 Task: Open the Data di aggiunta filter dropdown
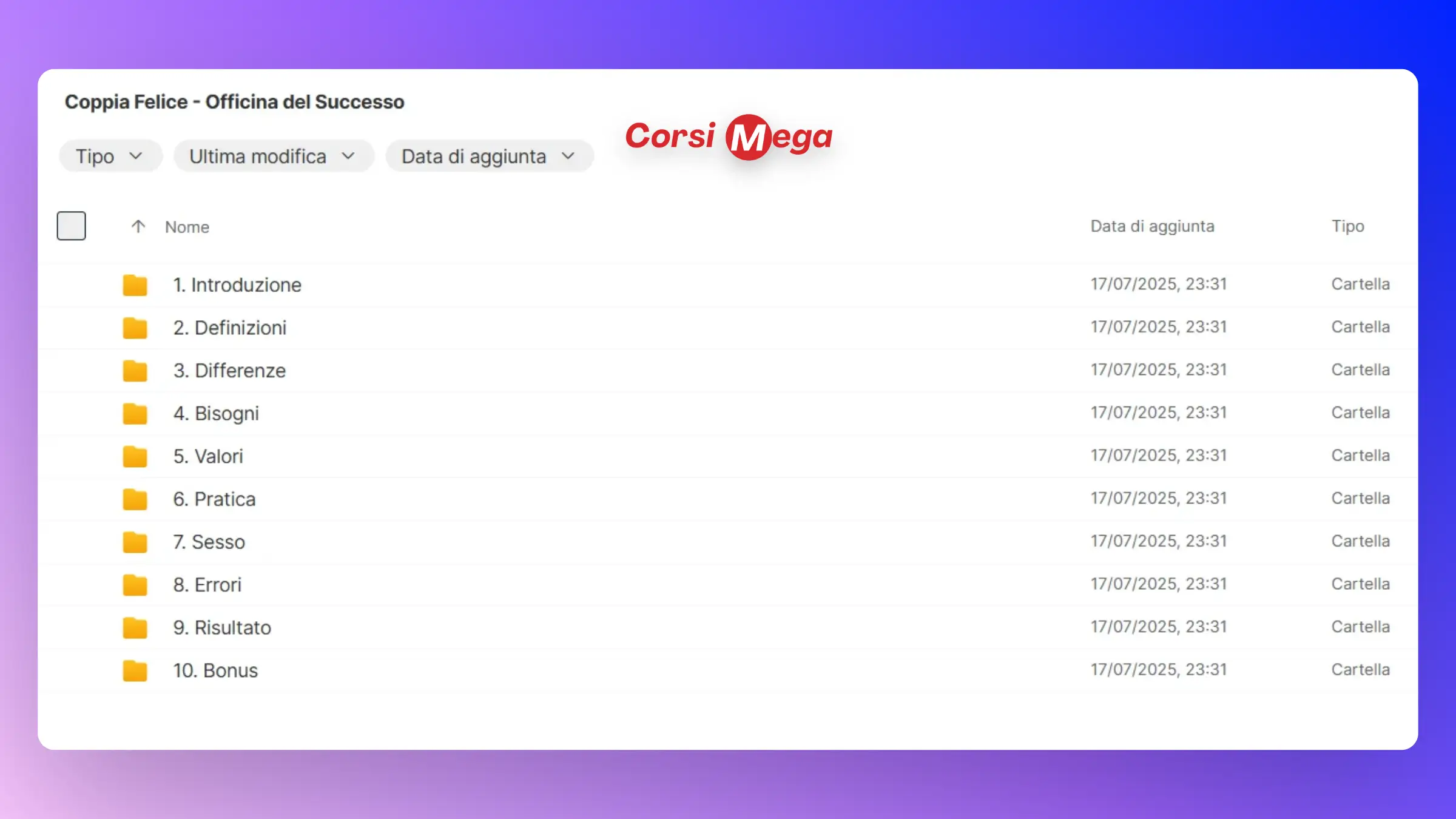click(489, 157)
